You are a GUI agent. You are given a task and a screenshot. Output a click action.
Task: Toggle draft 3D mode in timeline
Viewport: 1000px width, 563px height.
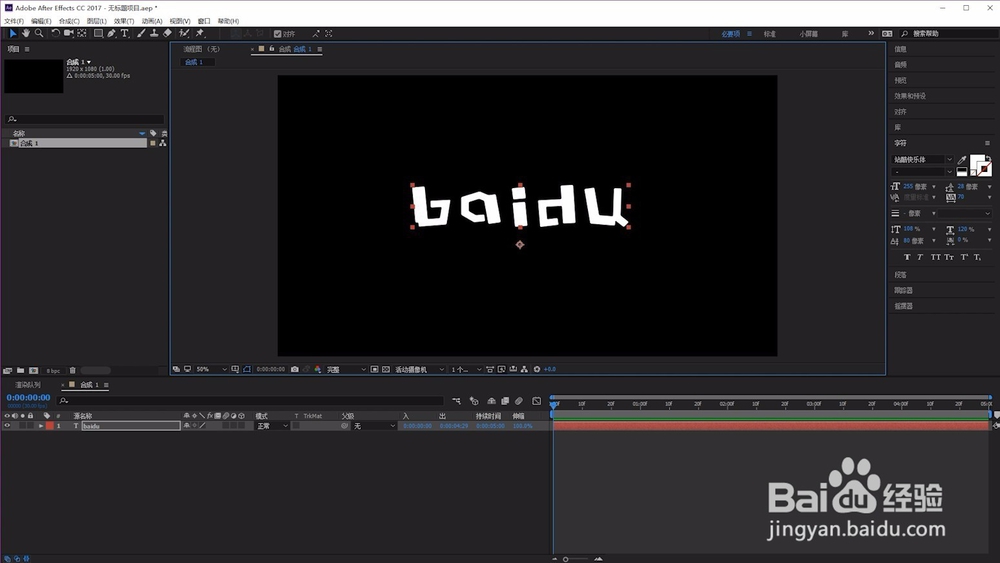(x=474, y=401)
